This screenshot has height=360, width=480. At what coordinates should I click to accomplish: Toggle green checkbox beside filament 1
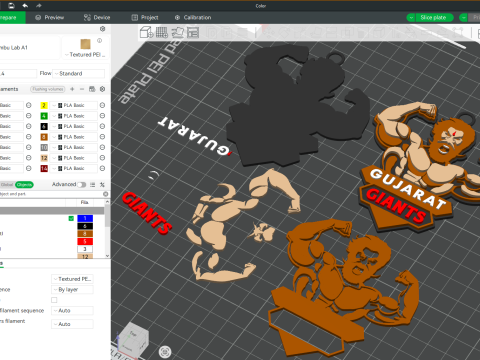(71, 218)
